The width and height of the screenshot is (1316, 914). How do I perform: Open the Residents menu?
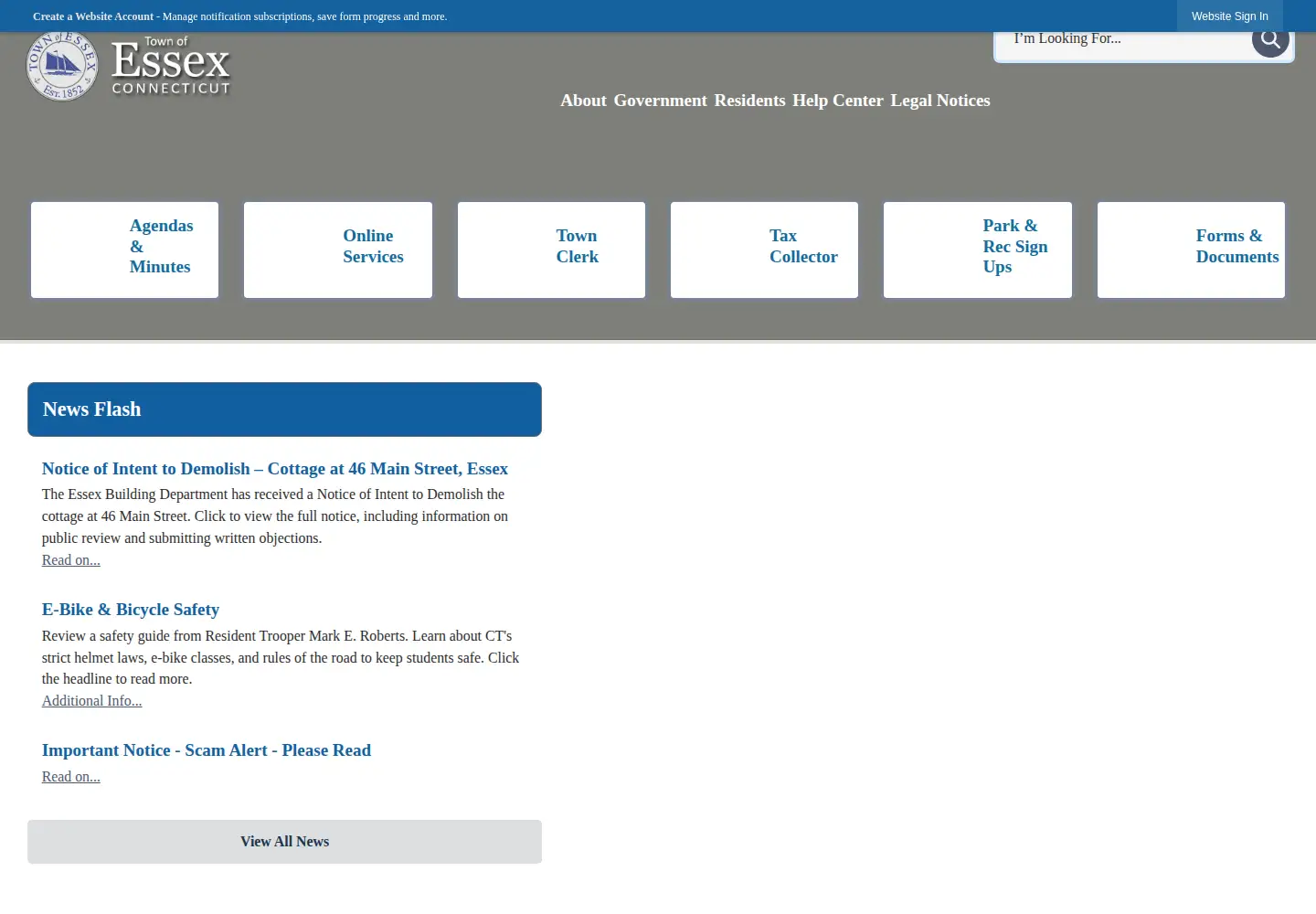[749, 101]
